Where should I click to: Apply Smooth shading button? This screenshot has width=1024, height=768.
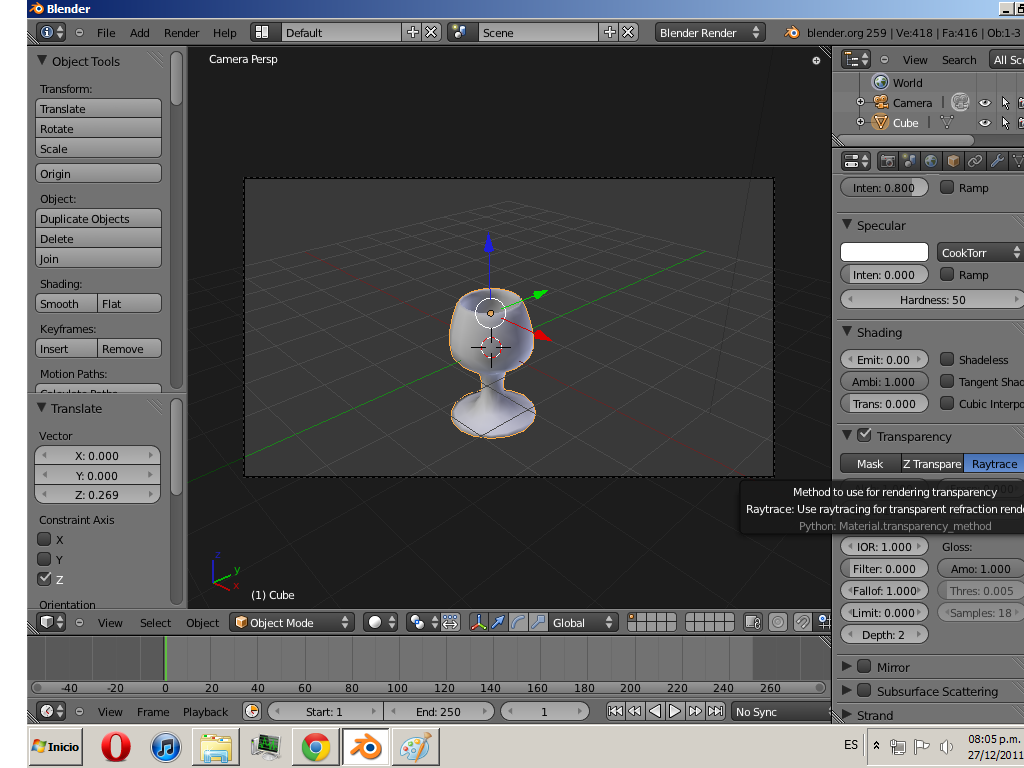(66, 304)
